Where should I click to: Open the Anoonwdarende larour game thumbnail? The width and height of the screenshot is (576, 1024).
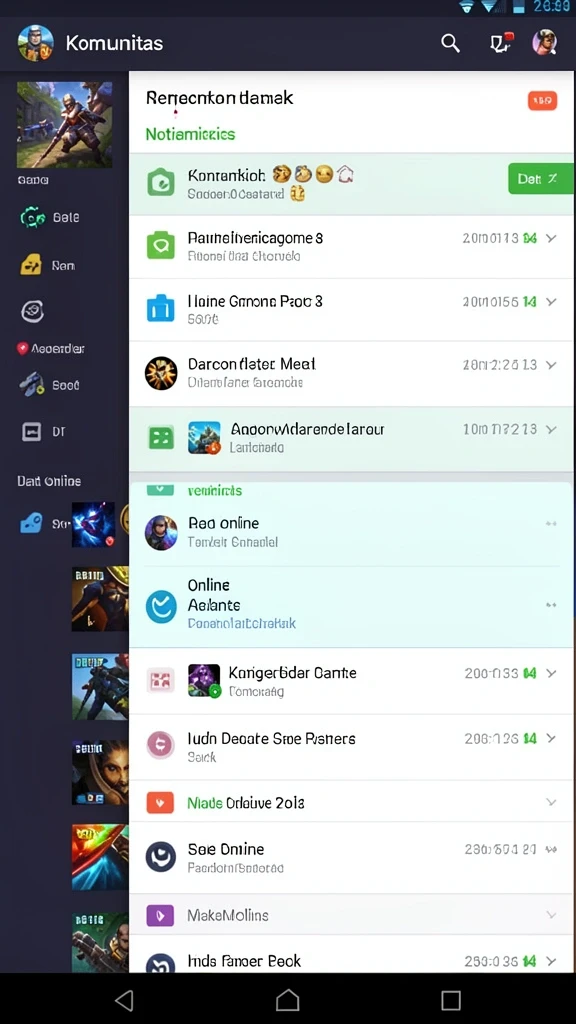(204, 438)
